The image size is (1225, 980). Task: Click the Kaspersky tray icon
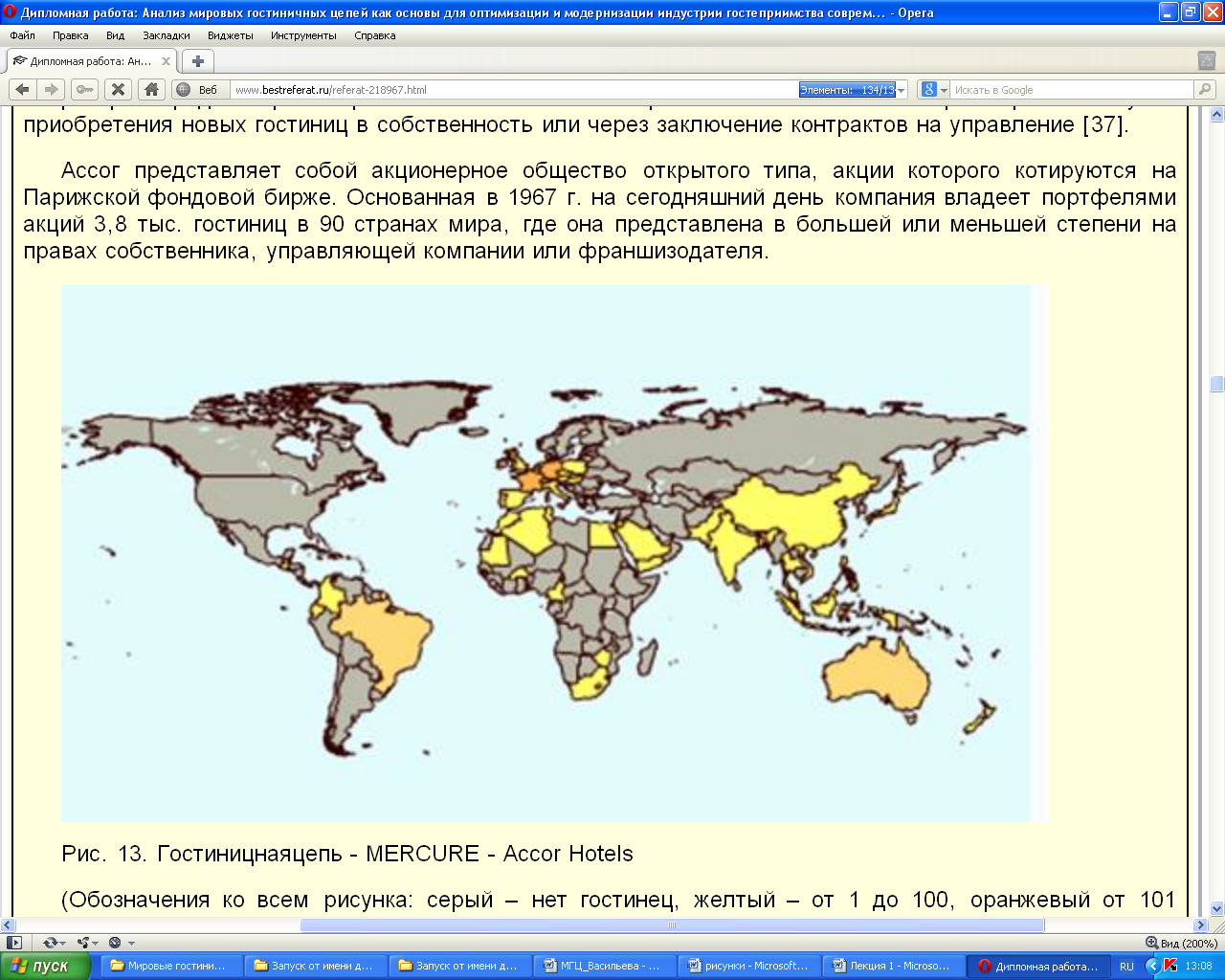coord(1170,966)
